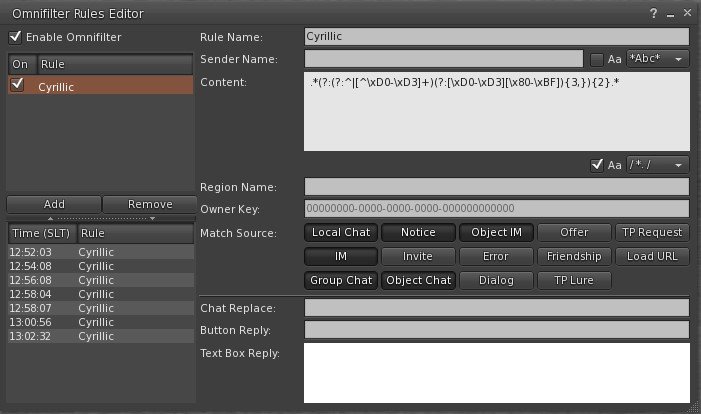The width and height of the screenshot is (701, 414).
Task: Open the /*./ content match type dropdown
Action: 658,165
